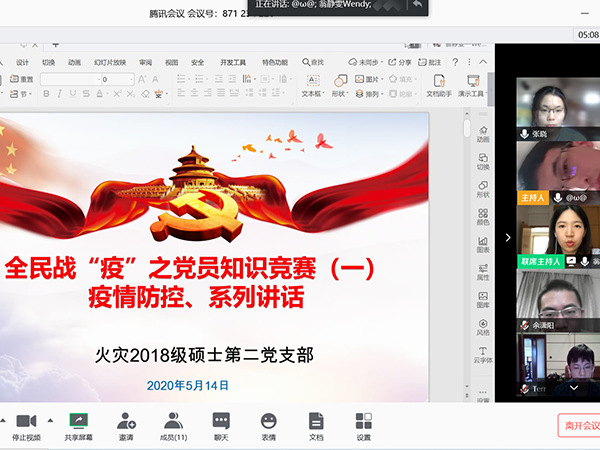The width and height of the screenshot is (600, 450).
Task: Toggle numbered list button
Action: point(199,79)
